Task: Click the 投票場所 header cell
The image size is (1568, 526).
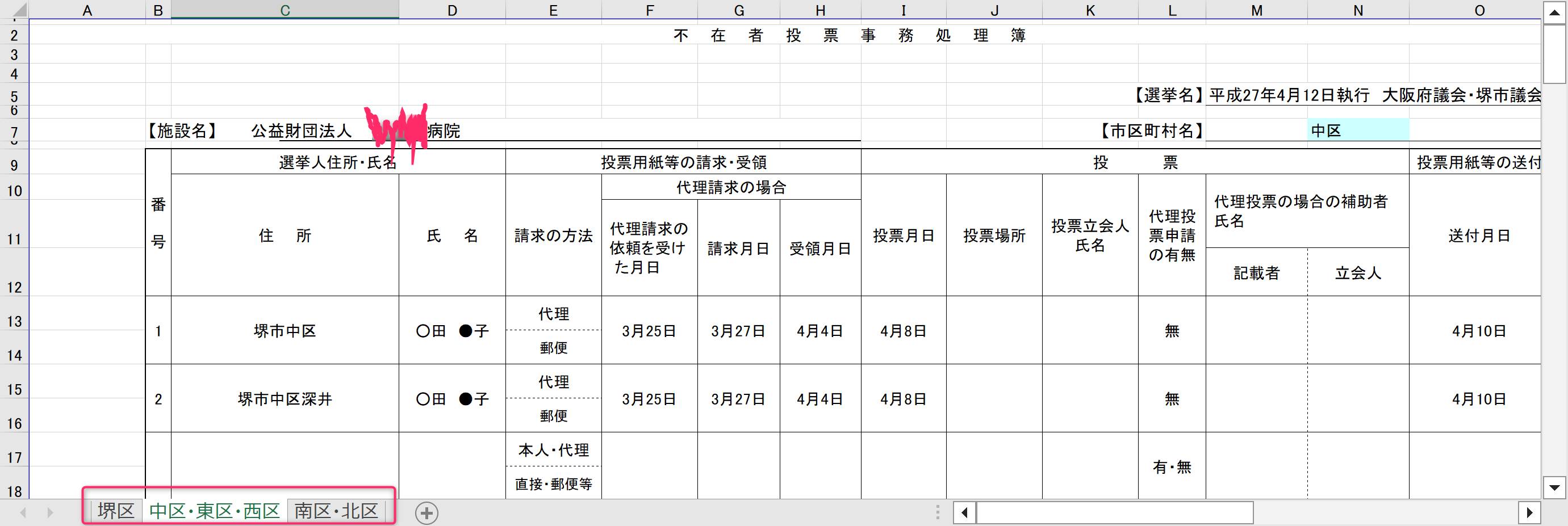Action: 994,235
